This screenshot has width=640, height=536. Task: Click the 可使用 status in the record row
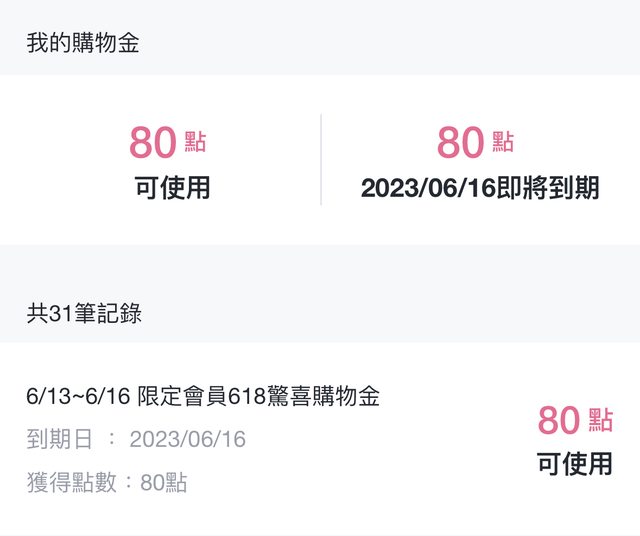pyautogui.click(x=574, y=464)
